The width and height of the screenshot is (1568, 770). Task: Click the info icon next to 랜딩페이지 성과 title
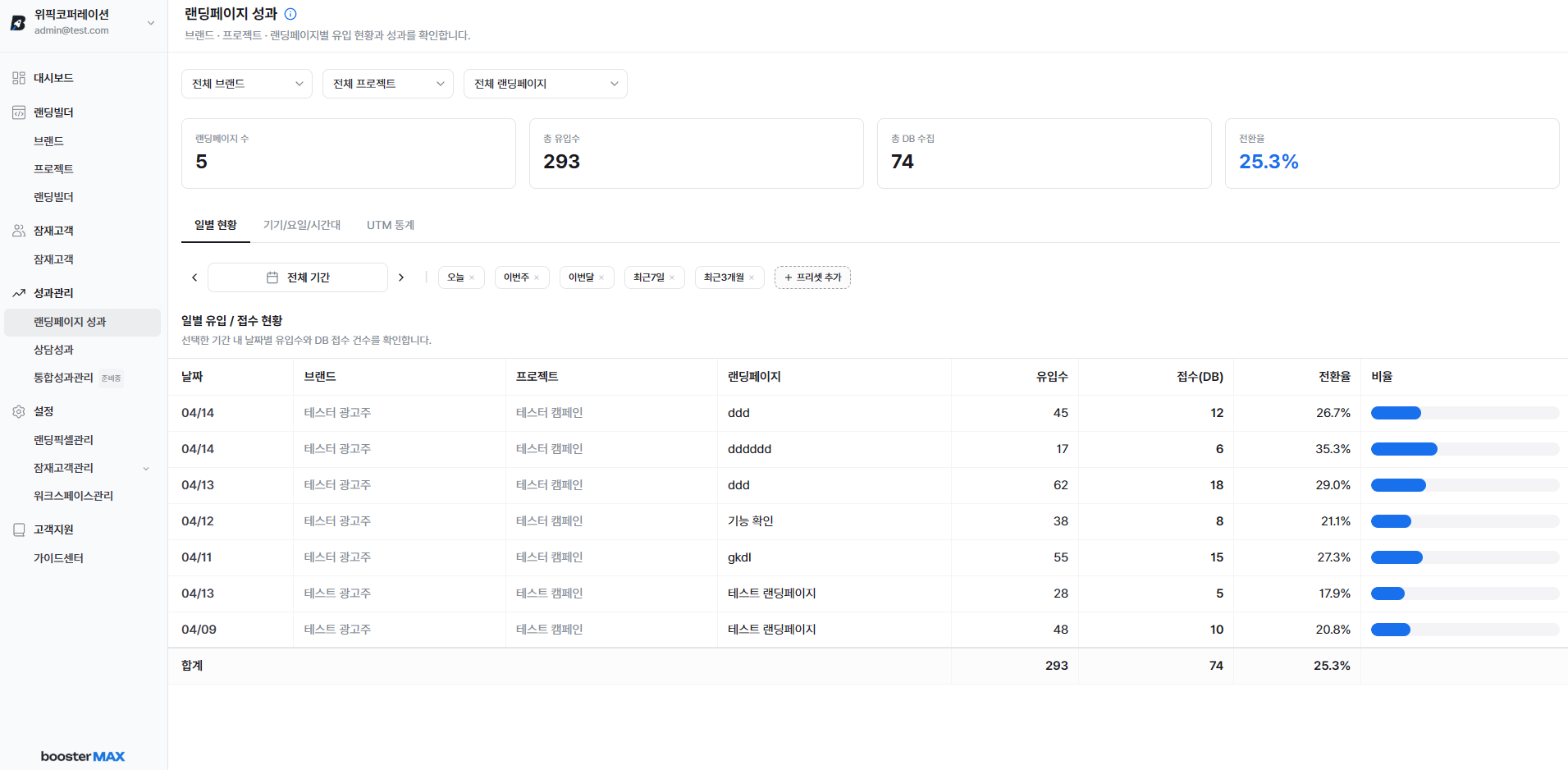pyautogui.click(x=290, y=14)
